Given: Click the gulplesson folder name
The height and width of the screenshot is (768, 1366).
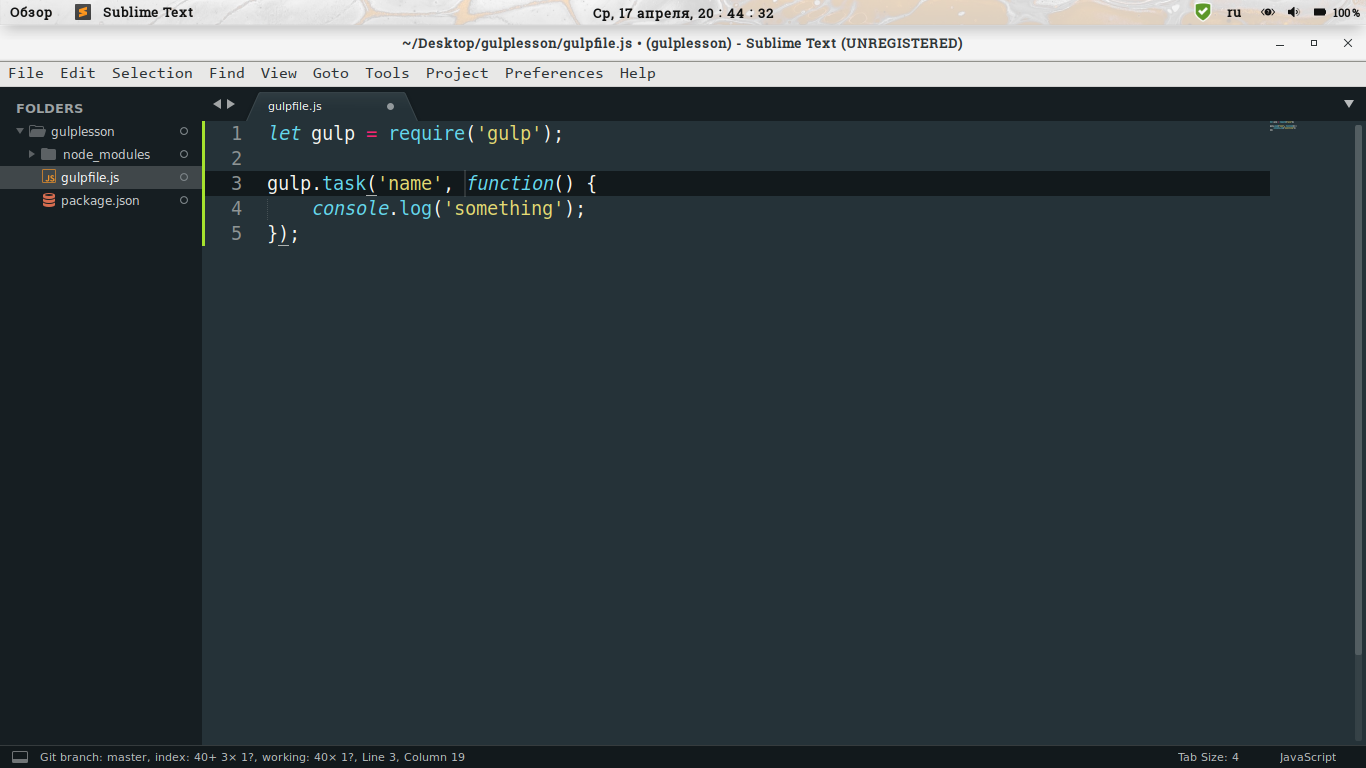Looking at the screenshot, I should point(83,131).
